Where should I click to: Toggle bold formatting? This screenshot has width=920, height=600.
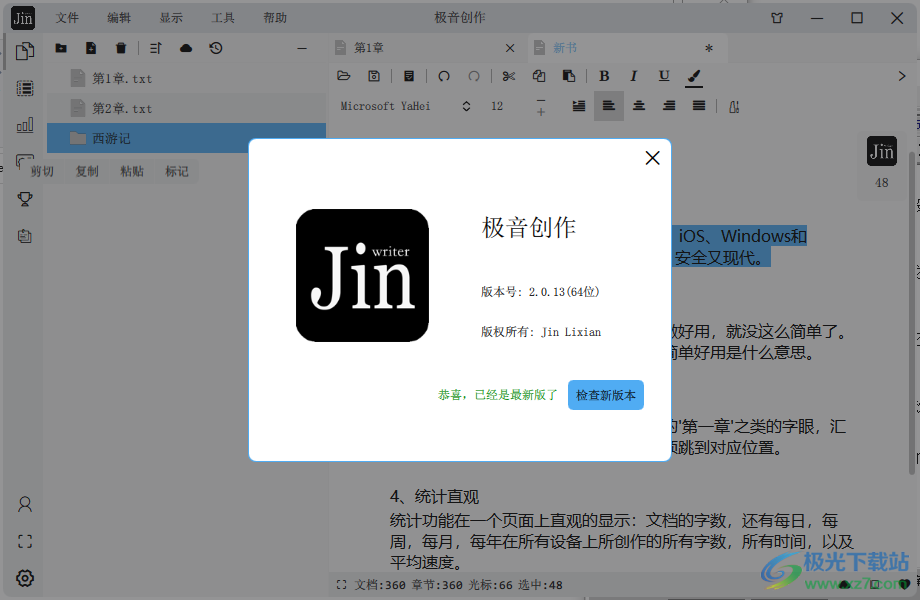[604, 76]
